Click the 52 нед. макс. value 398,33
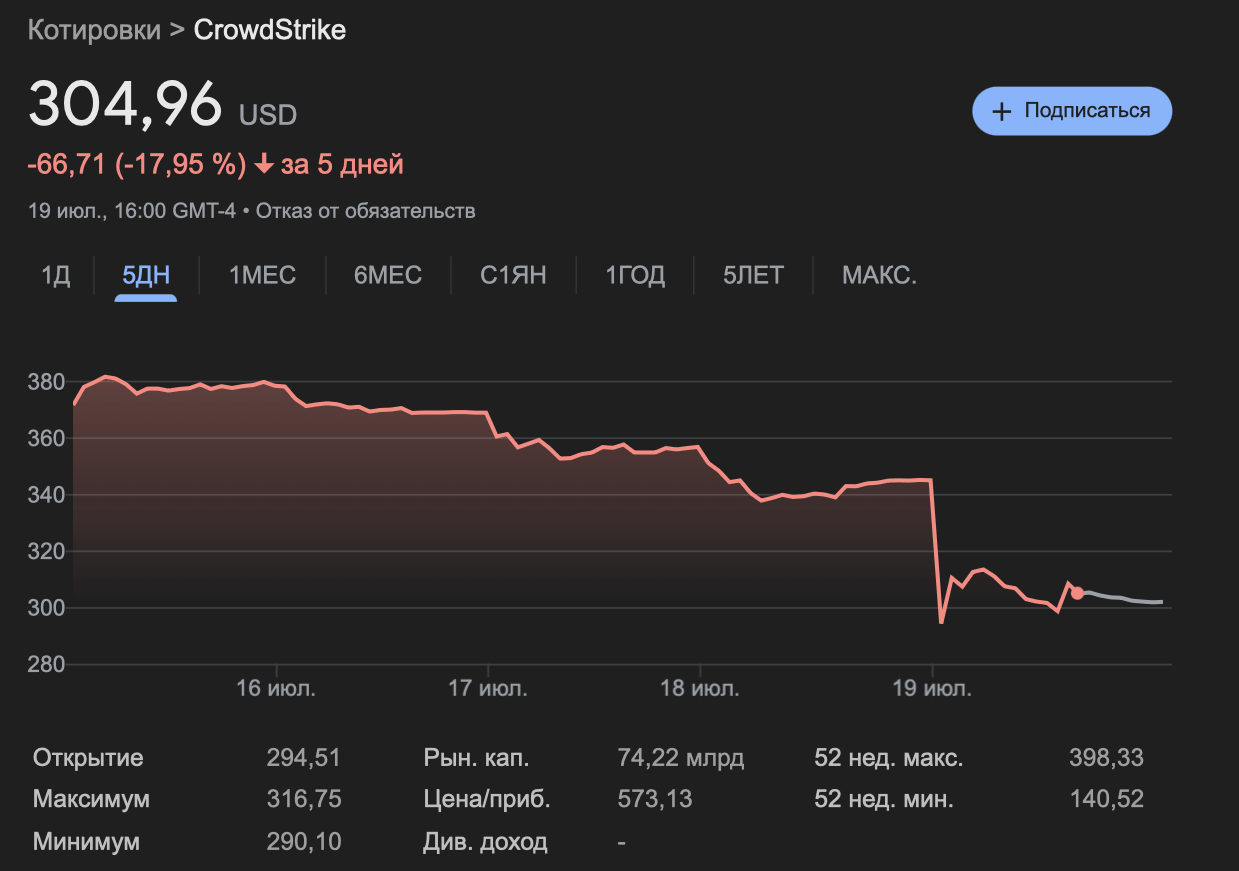 1106,758
